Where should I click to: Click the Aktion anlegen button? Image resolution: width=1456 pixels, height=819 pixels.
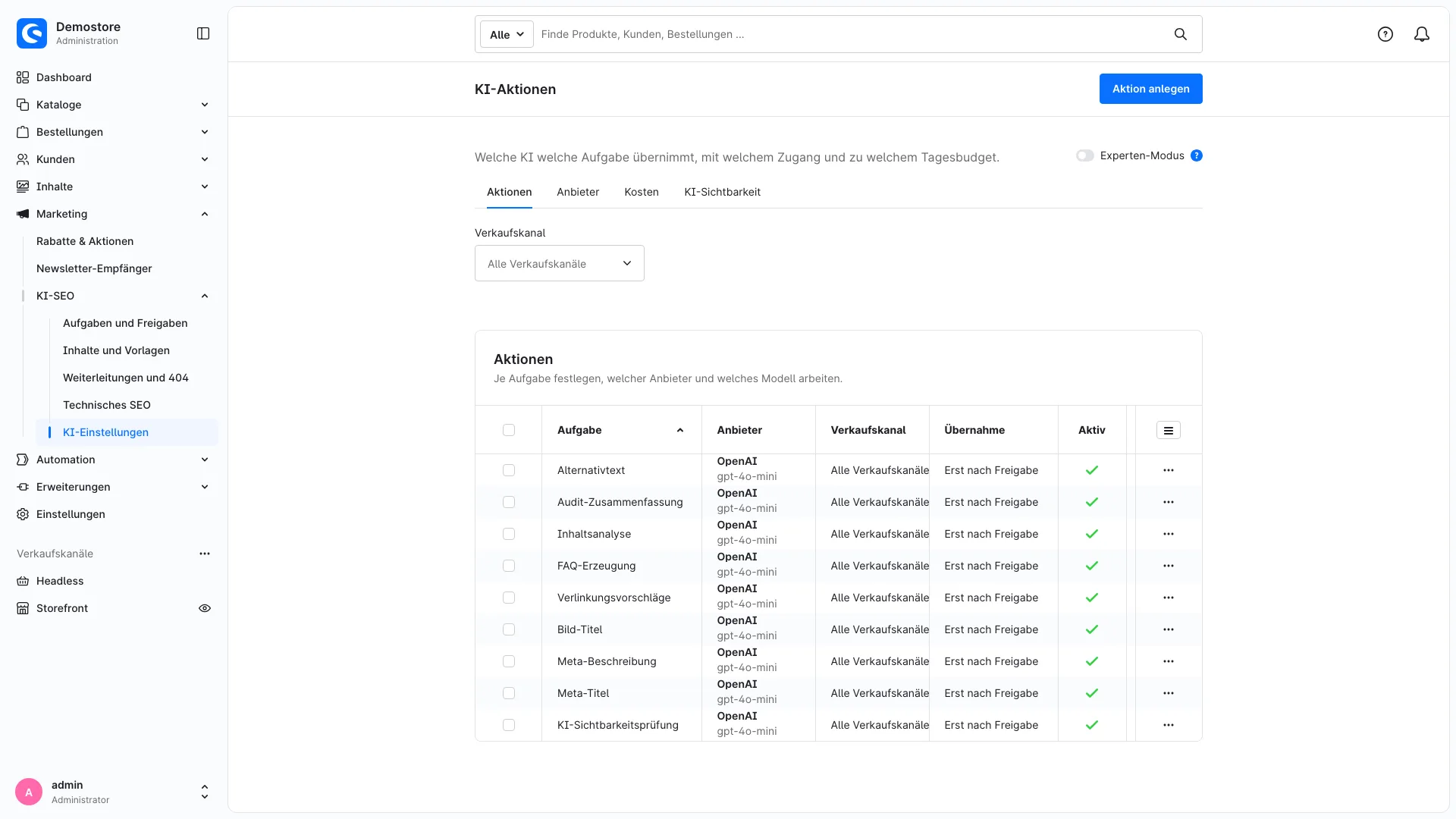(1151, 89)
